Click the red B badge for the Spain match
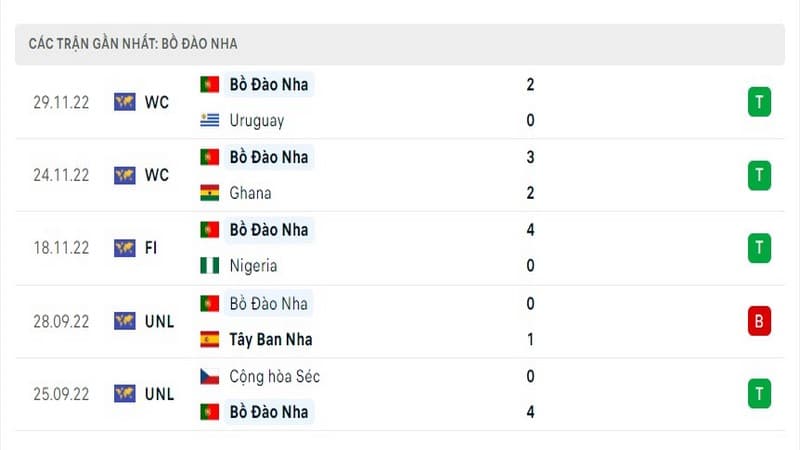The height and width of the screenshot is (450, 800). [759, 321]
